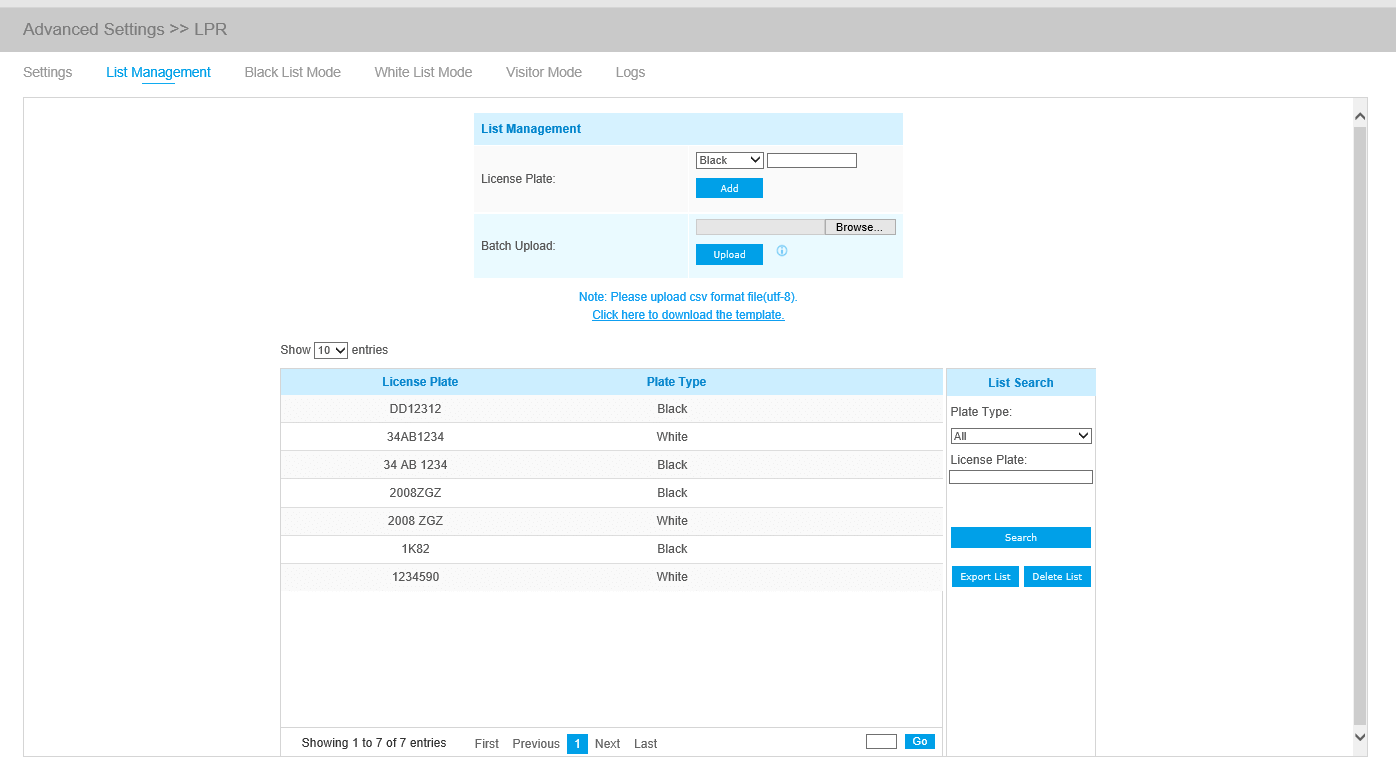The image size is (1396, 764).
Task: Click the license plate entry field beside Black
Action: pos(812,160)
